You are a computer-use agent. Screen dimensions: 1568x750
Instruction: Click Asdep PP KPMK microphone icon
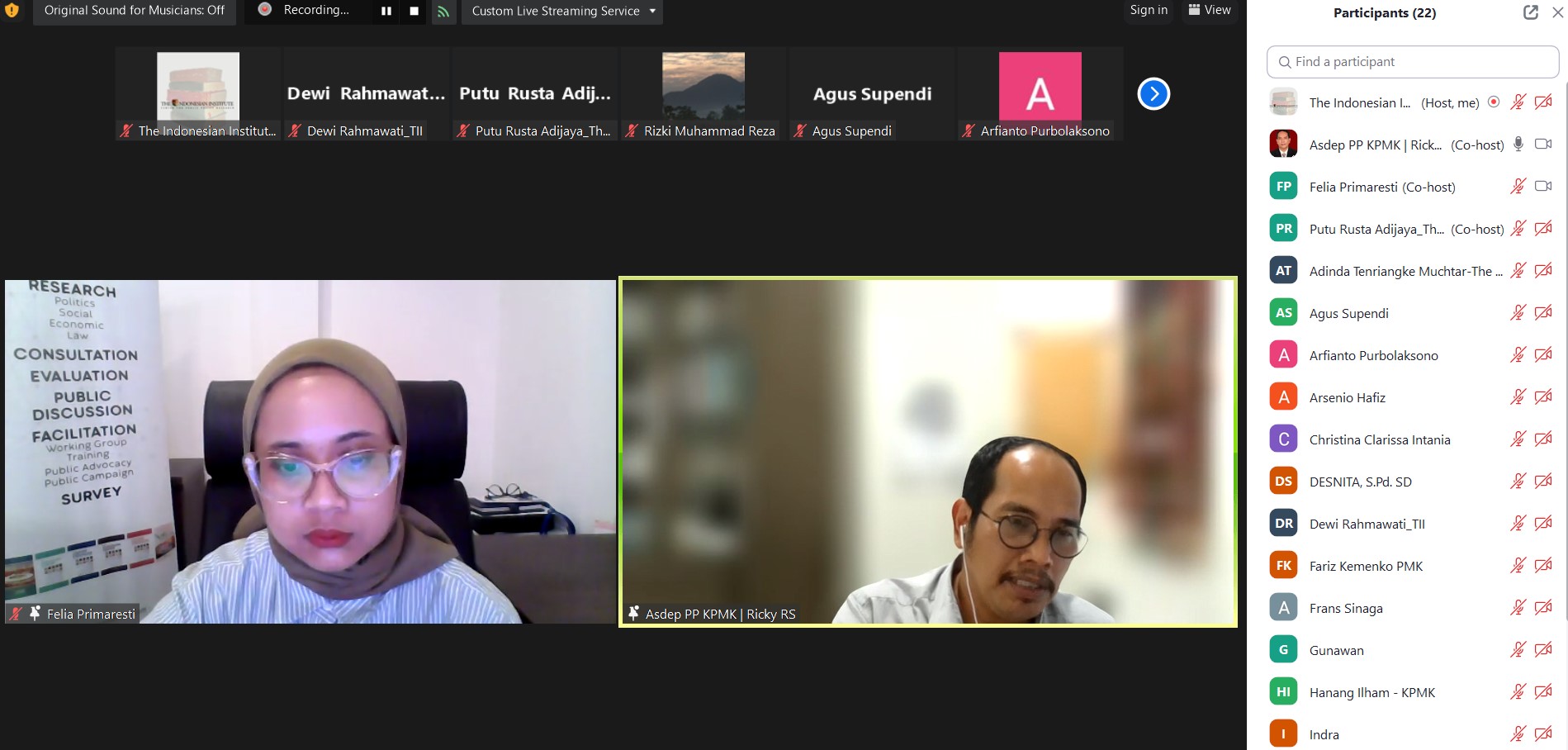click(x=1518, y=145)
